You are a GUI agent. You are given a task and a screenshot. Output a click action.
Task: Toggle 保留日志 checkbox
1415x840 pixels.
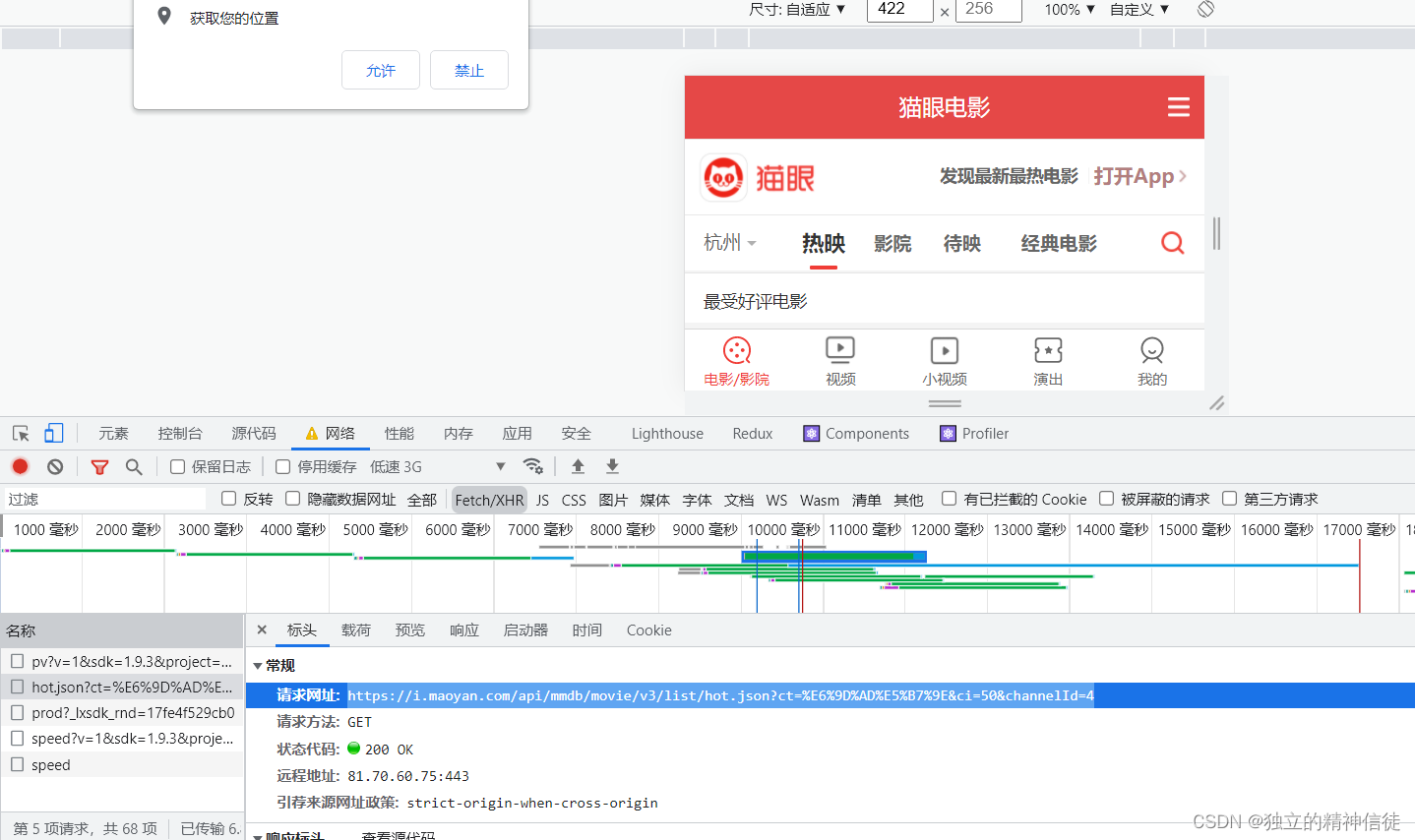pyautogui.click(x=178, y=466)
